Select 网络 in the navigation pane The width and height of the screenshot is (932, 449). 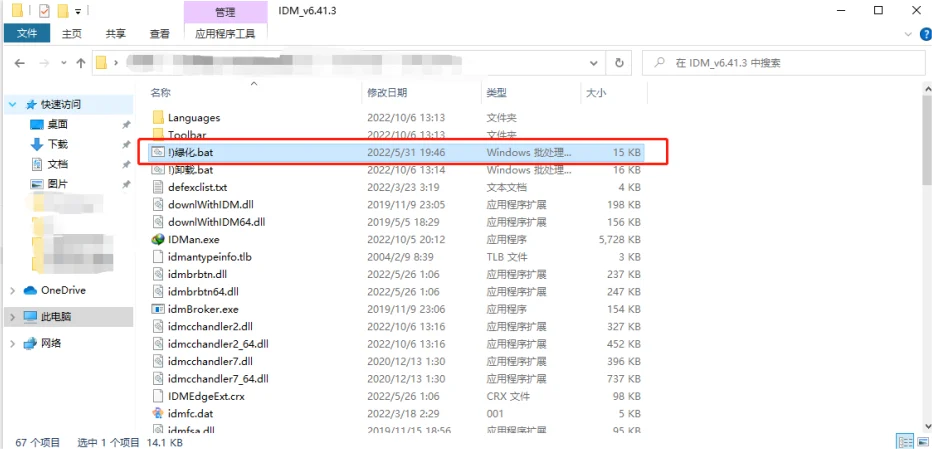pyautogui.click(x=51, y=343)
